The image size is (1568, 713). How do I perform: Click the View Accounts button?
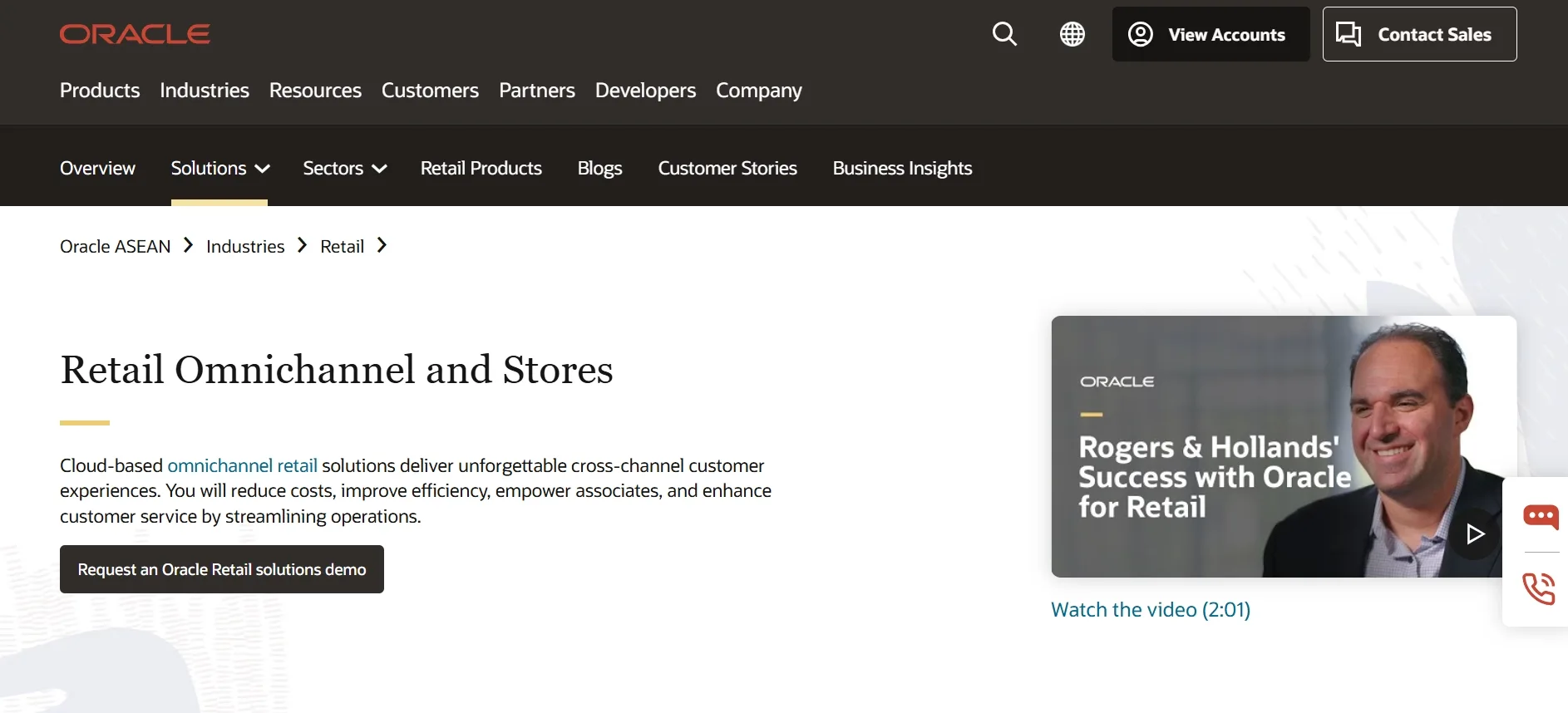[x=1211, y=34]
